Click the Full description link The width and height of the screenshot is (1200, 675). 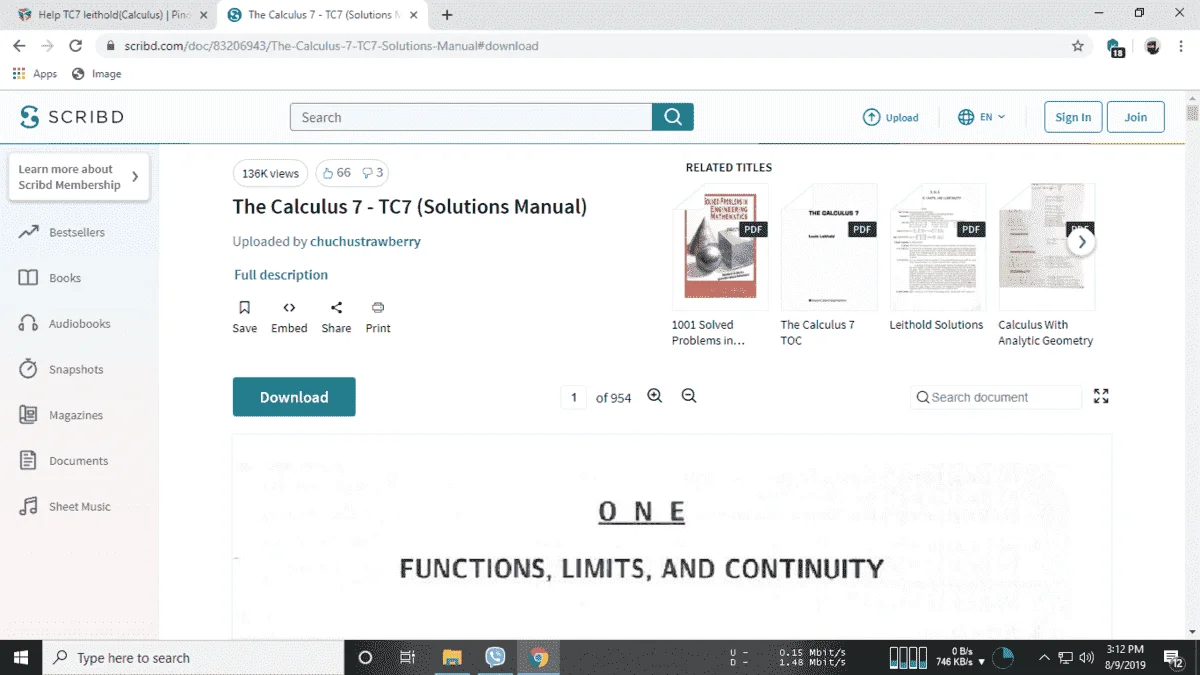[281, 275]
